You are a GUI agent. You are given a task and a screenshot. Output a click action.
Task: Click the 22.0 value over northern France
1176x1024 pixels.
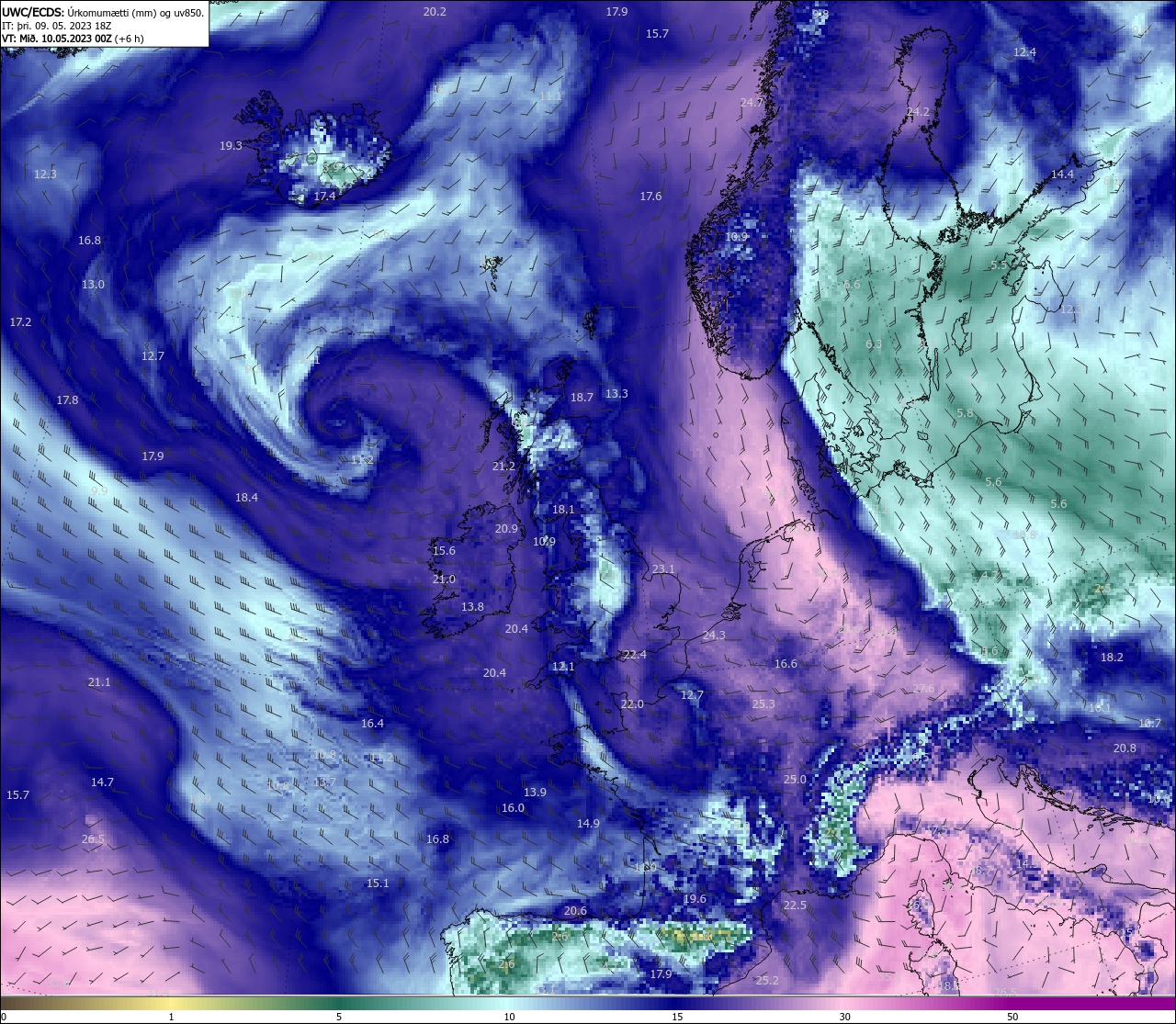pos(632,704)
